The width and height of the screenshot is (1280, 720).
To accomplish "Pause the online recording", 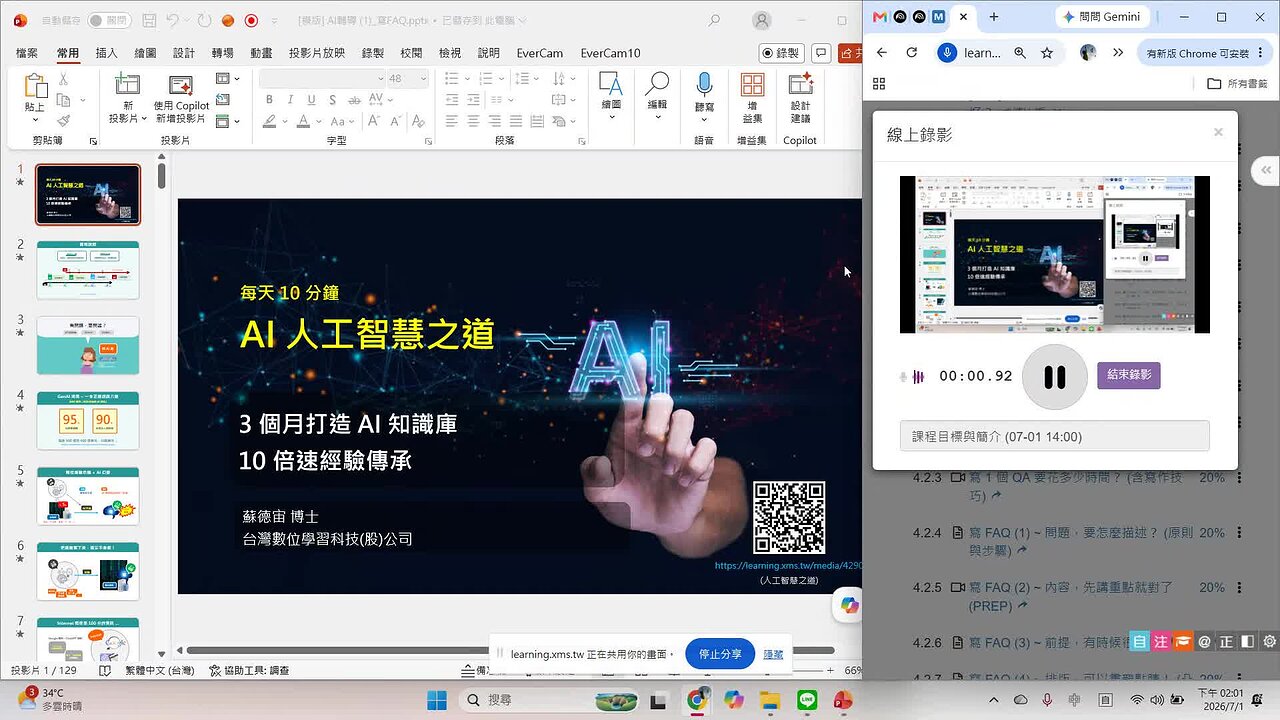I will coord(1054,377).
